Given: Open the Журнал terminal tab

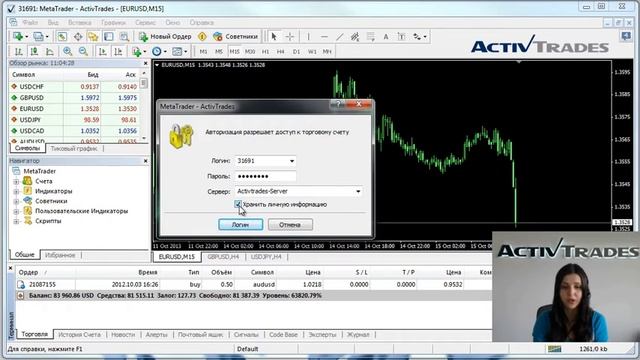Looking at the screenshot, I should pos(358,334).
